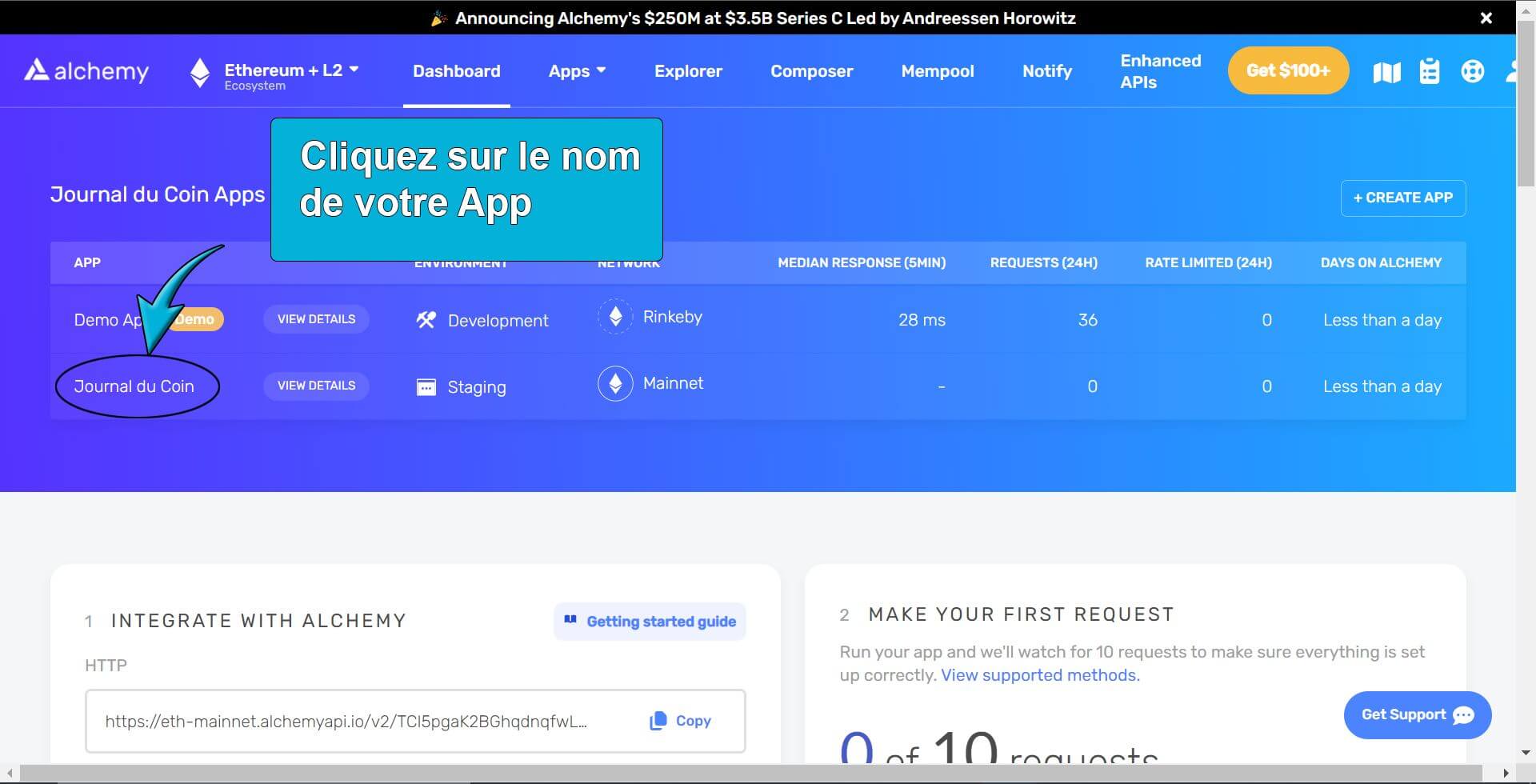
Task: Click the Rinkeby network icon
Action: [x=615, y=317]
